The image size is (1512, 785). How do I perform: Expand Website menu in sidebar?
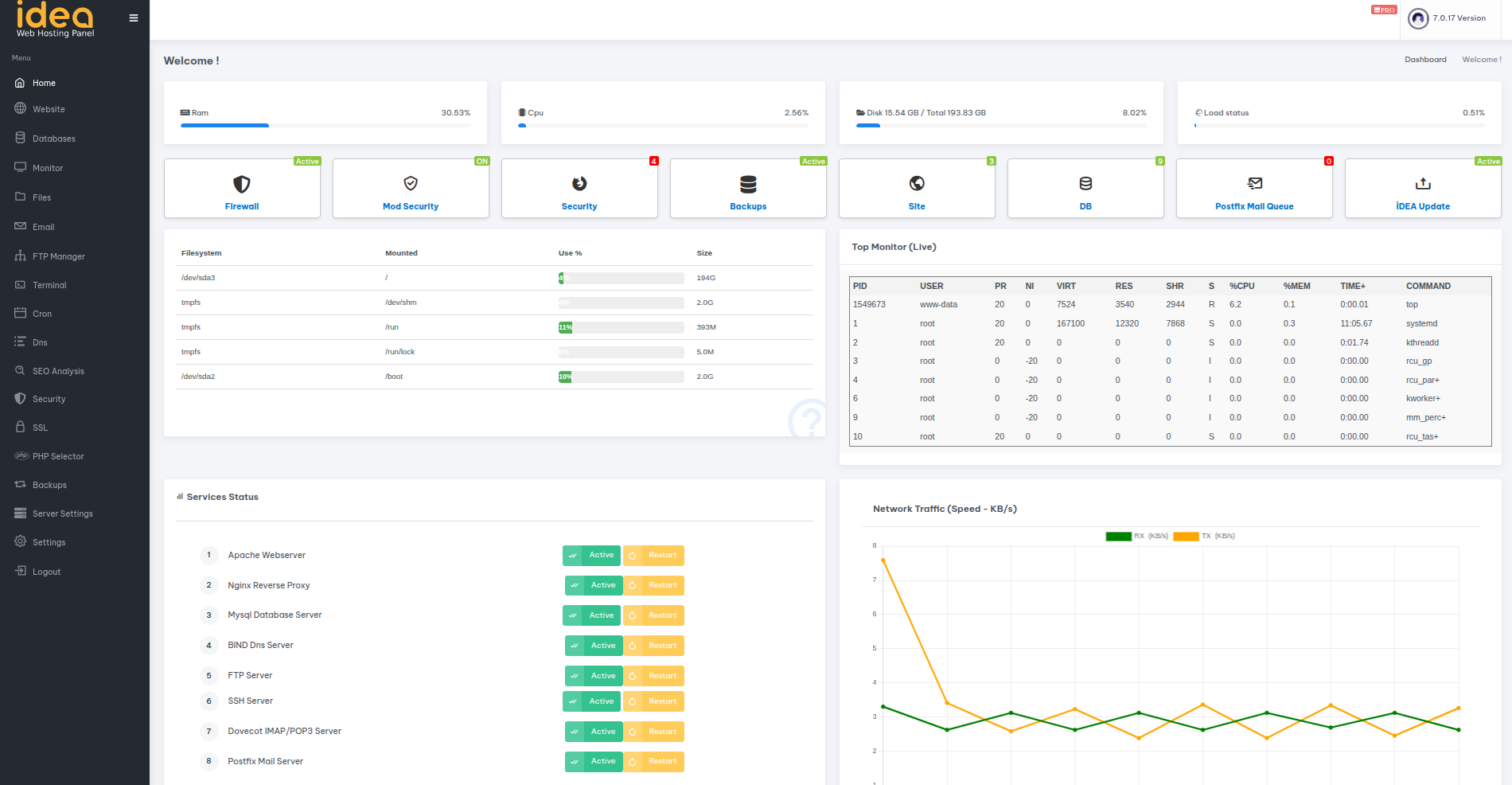[x=49, y=109]
